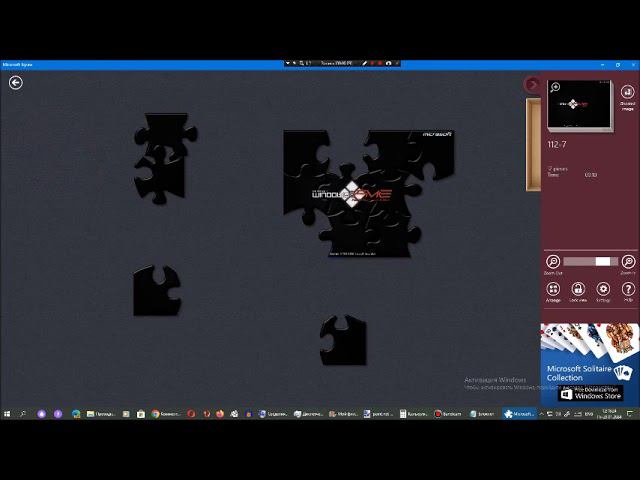
Task: Maximize the Microsoft Jigsaw window
Action: click(x=618, y=64)
